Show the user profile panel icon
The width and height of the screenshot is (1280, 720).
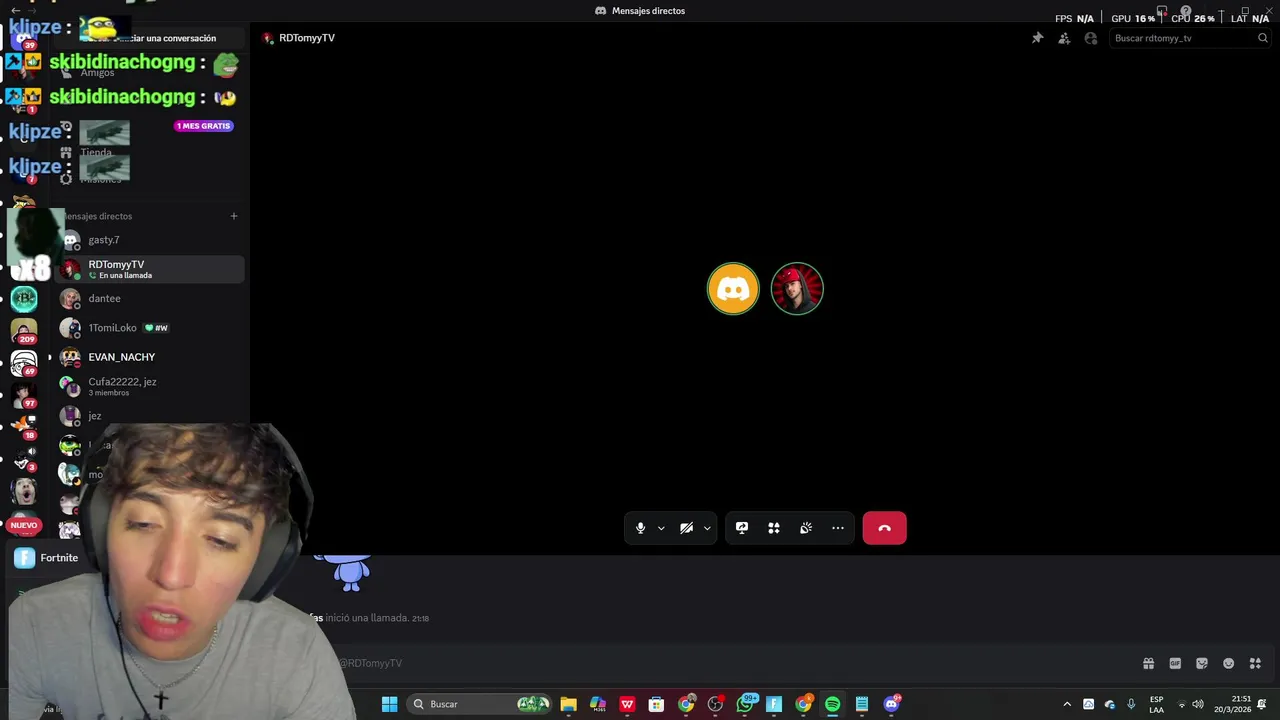(x=1091, y=38)
